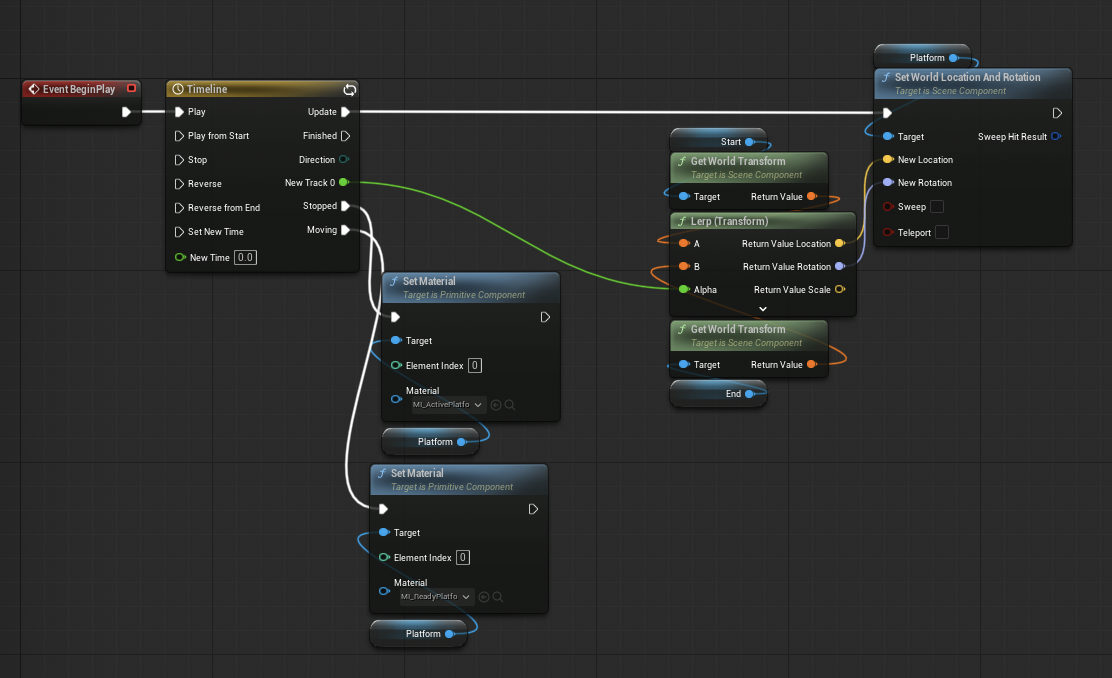Click the Return Value Location output pin

pyautogui.click(x=840, y=243)
